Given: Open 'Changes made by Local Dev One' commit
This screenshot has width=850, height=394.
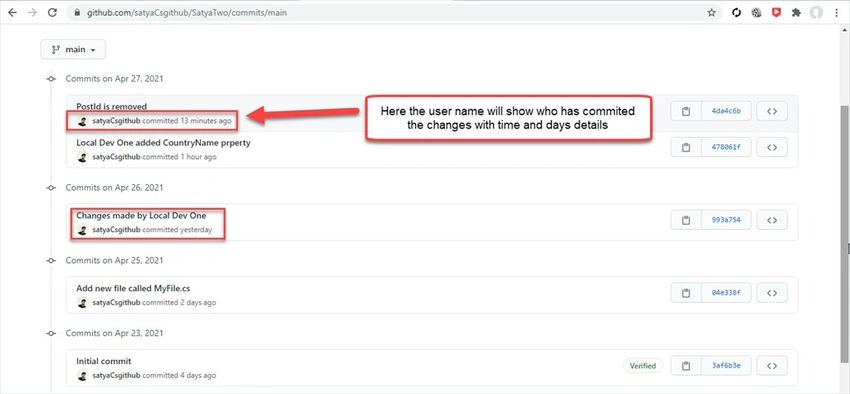Looking at the screenshot, I should coord(141,215).
